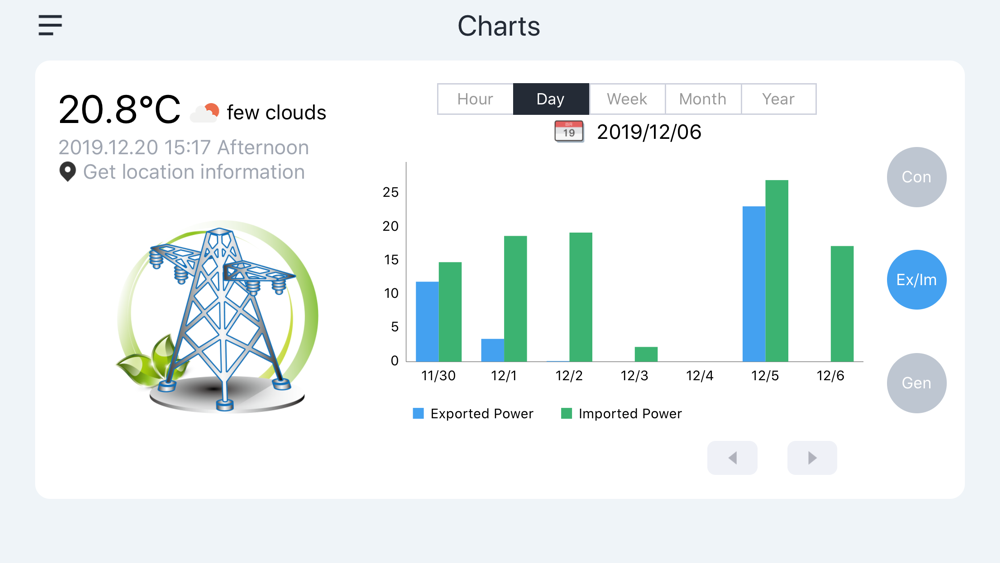Go to previous period with left arrow
The image size is (1000, 563).
pyautogui.click(x=732, y=458)
